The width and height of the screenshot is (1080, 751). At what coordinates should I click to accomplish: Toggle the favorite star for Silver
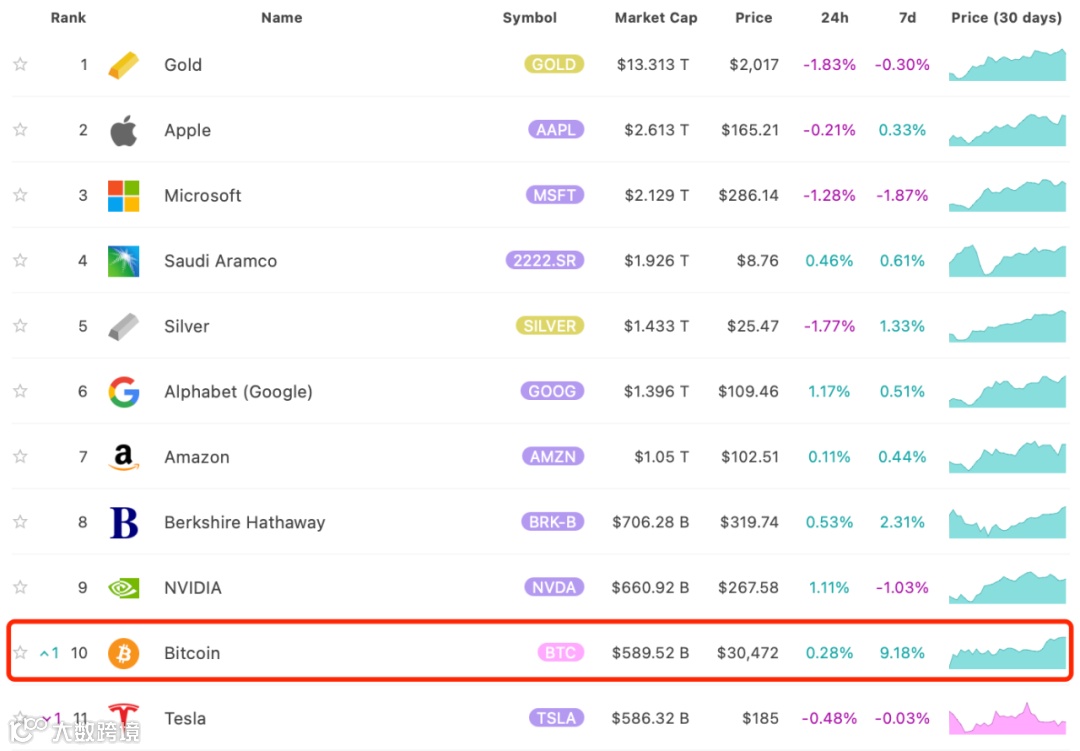click(20, 326)
